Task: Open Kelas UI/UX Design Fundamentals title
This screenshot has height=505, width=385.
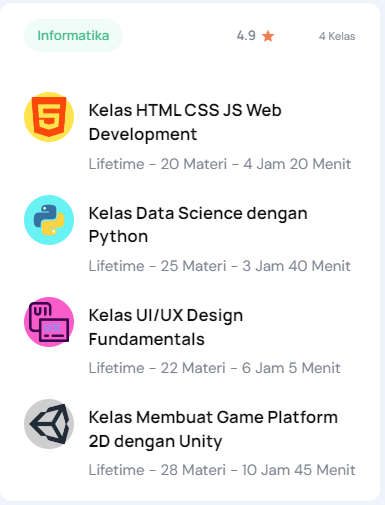Action: pyautogui.click(x=166, y=327)
